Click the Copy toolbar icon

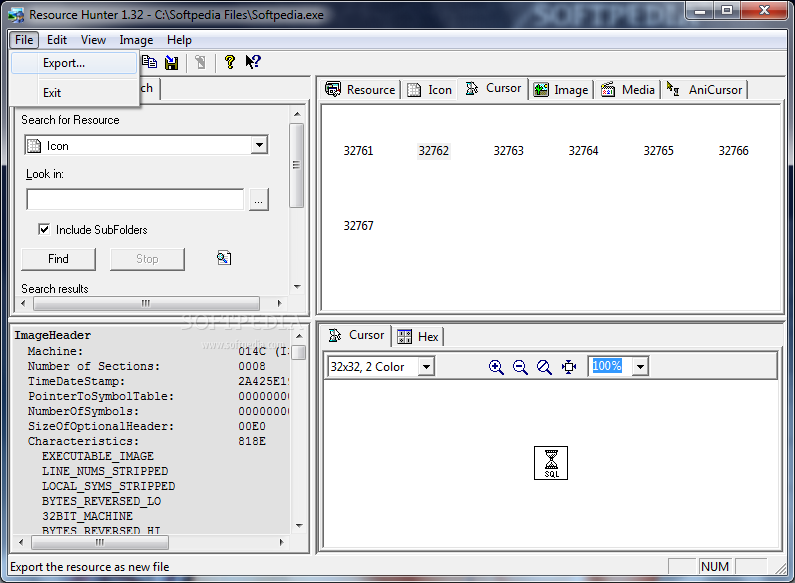pos(150,62)
